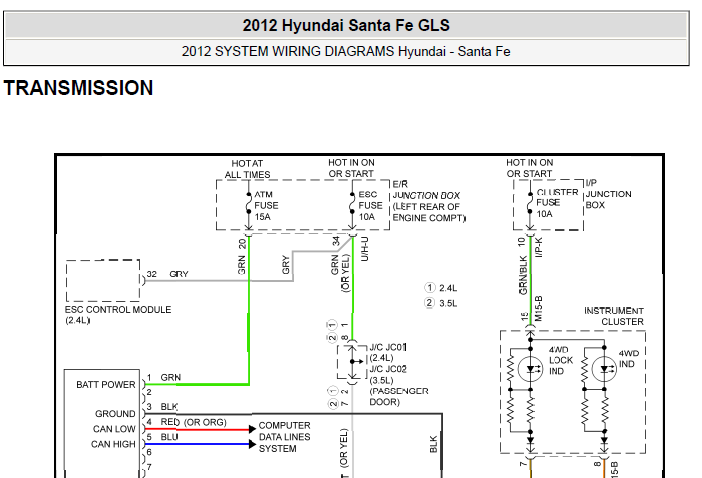Click the '32 GRY' wire label

(x=167, y=274)
